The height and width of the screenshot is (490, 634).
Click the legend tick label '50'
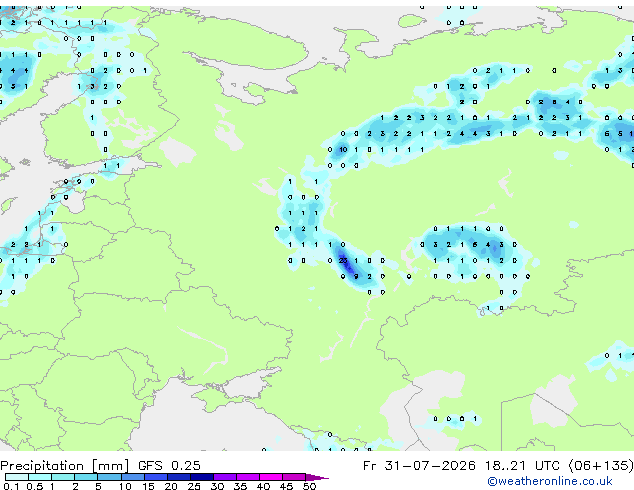[x=309, y=486]
